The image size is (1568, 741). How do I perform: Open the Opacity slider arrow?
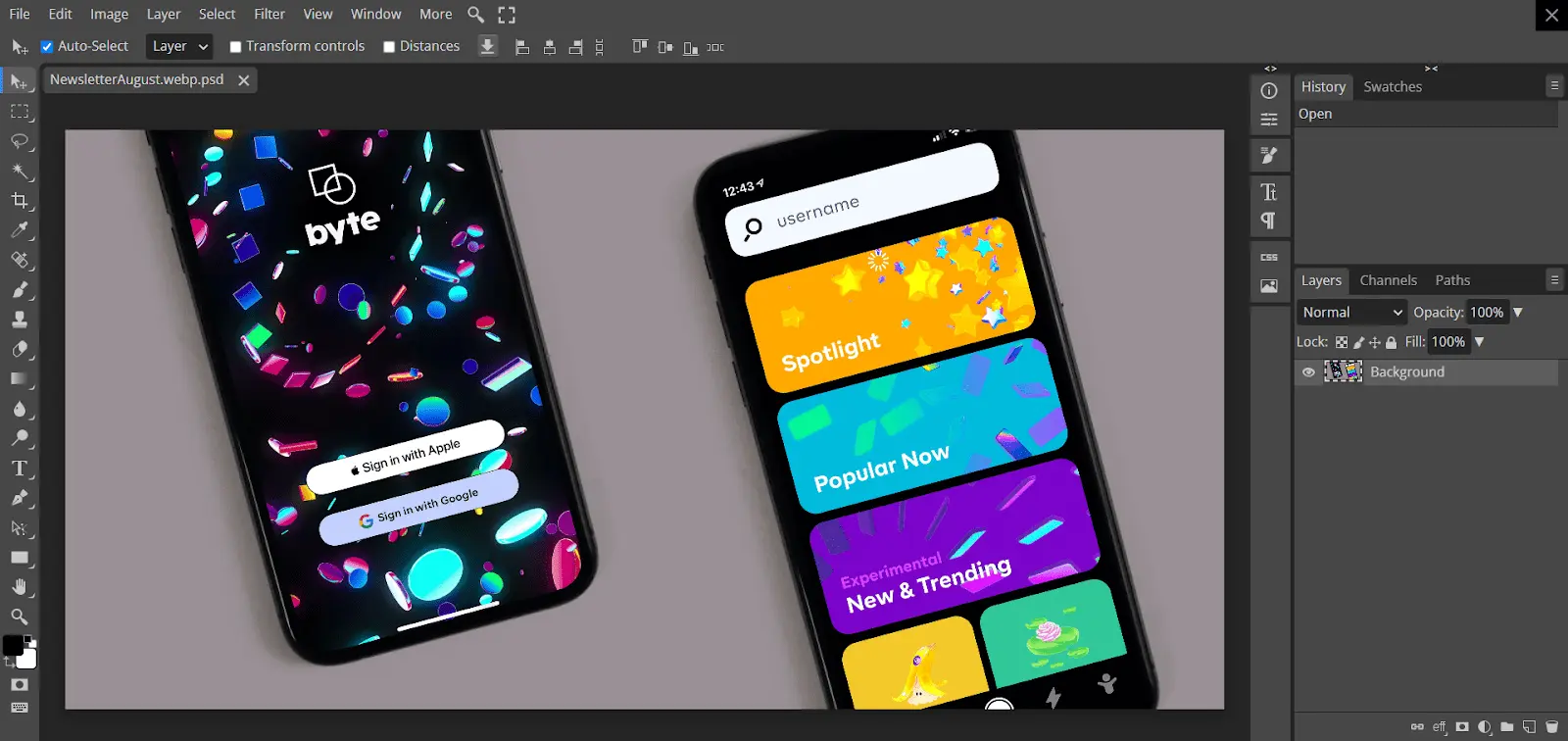pyautogui.click(x=1518, y=312)
